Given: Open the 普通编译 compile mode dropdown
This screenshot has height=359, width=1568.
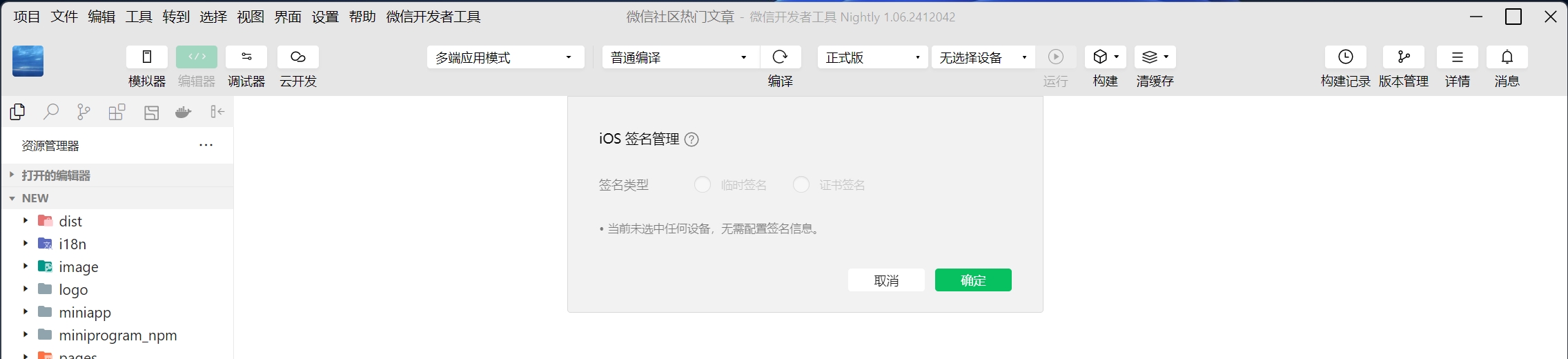Looking at the screenshot, I should [680, 57].
